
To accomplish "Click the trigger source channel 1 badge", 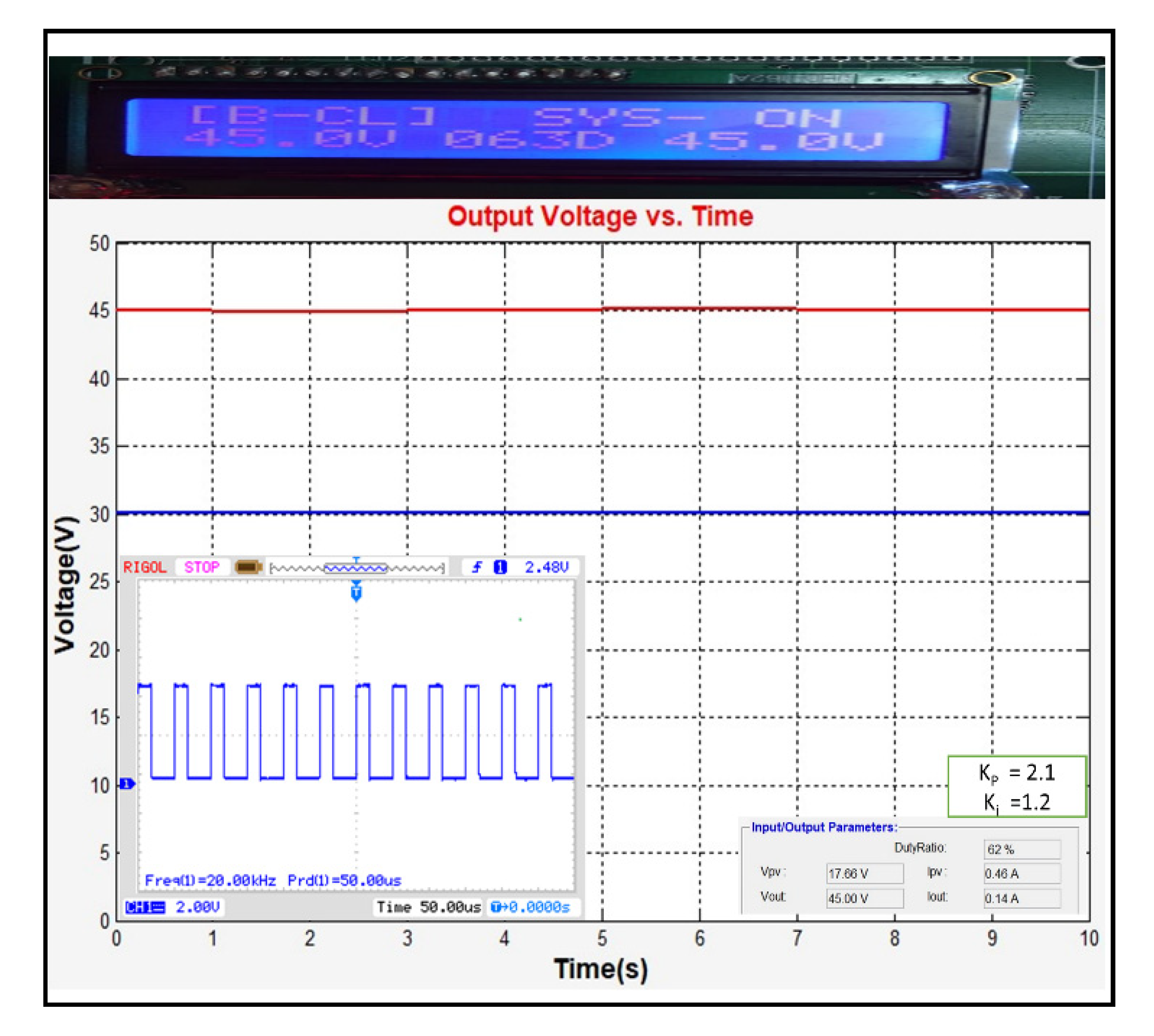I will 500,567.
